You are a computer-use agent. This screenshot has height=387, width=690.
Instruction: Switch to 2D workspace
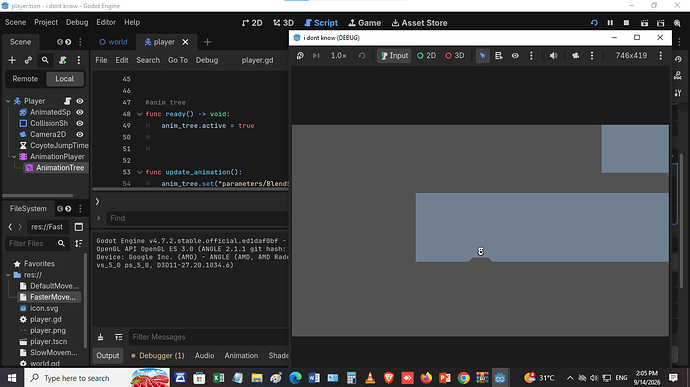tap(252, 23)
